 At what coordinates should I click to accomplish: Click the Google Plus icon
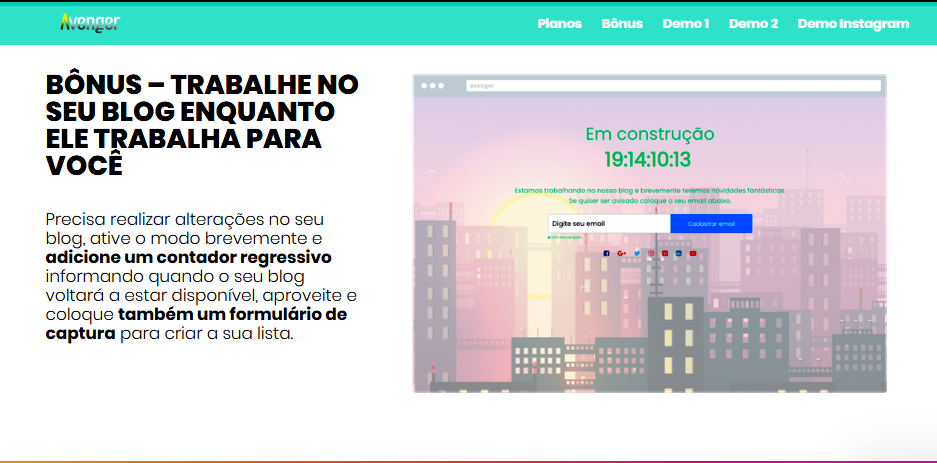pos(621,253)
